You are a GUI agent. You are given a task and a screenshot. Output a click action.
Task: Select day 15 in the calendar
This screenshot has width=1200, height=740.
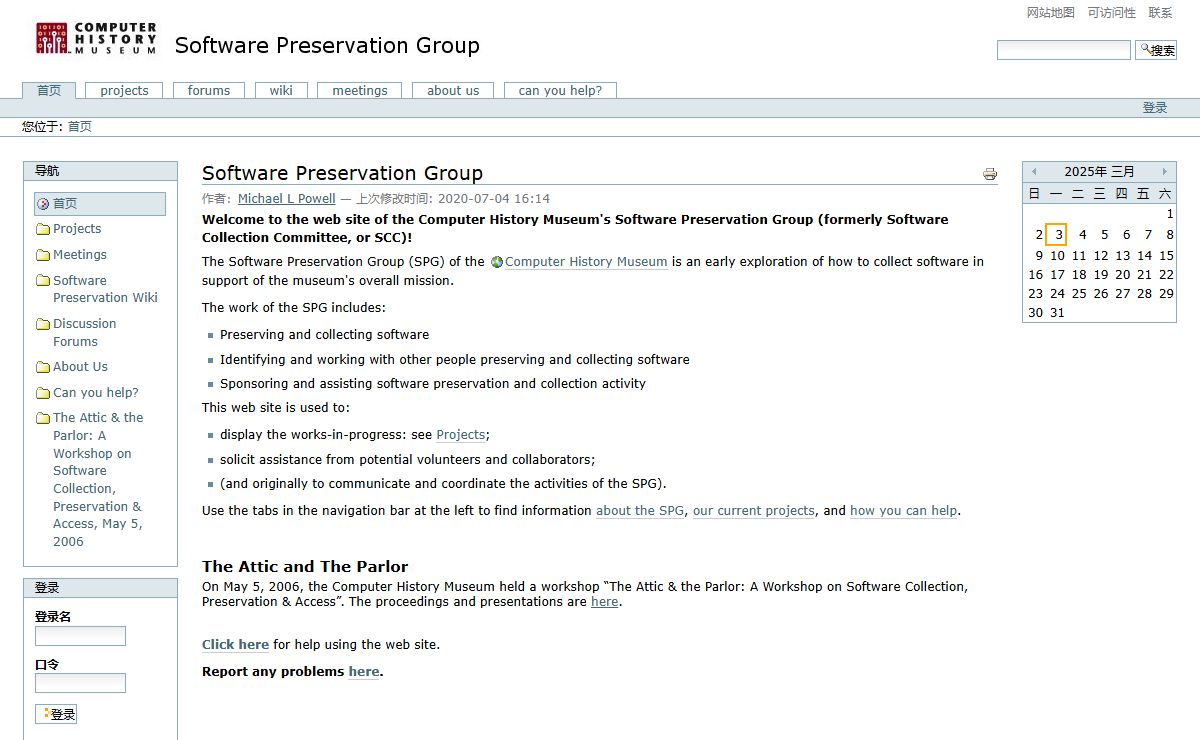point(1166,255)
